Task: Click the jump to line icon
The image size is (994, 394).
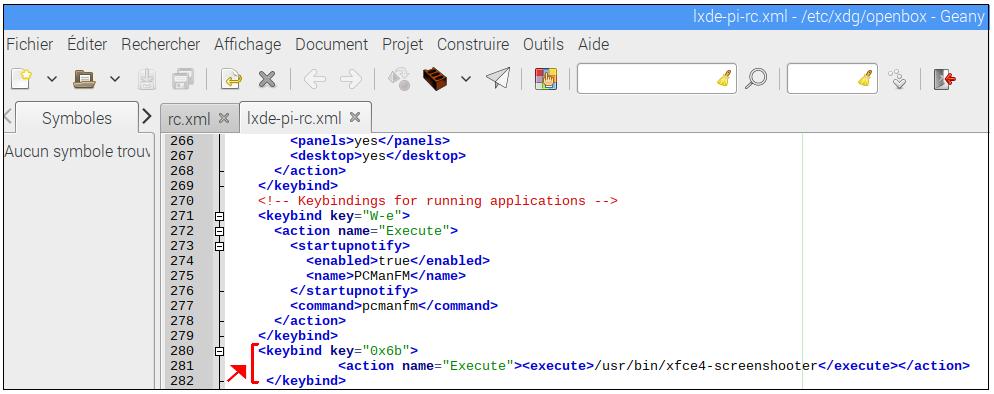Action: pyautogui.click(x=897, y=79)
